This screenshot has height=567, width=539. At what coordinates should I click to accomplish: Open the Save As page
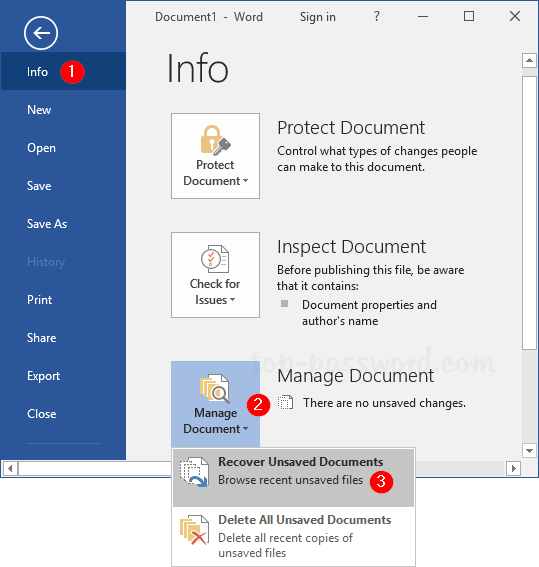coord(47,224)
